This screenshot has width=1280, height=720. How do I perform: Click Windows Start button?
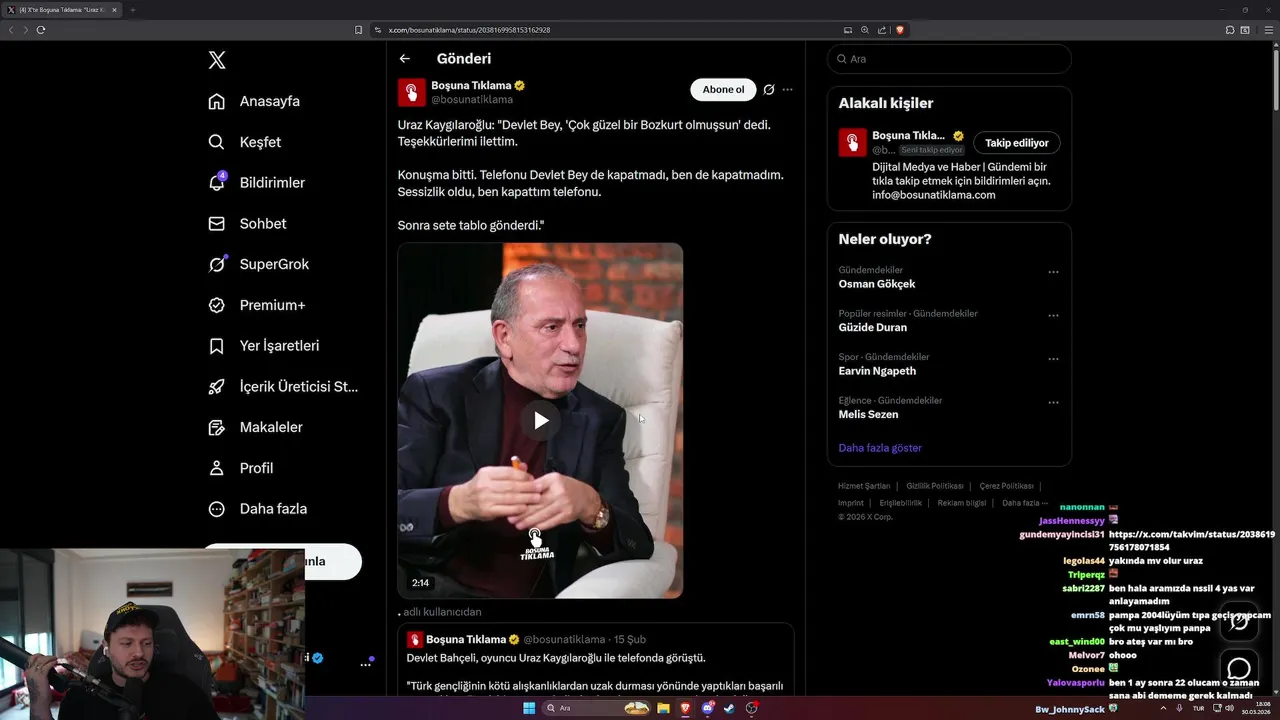[x=529, y=708]
